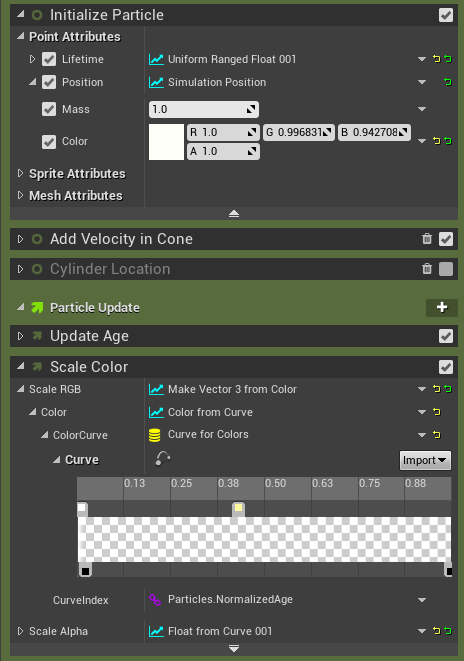Collapse Initialize Particle using bottom arrow bar

234,213
